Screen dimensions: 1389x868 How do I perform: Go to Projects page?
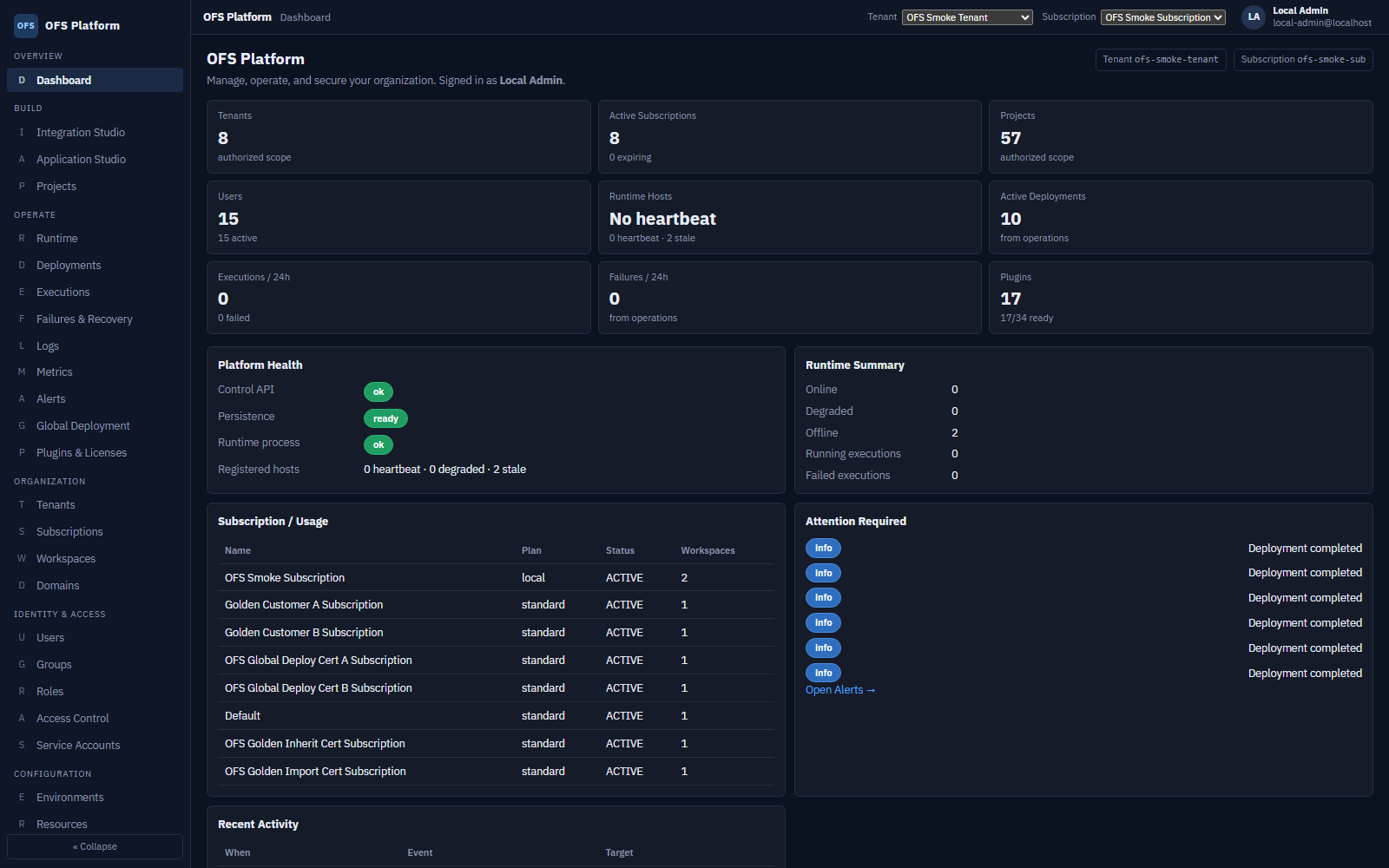click(x=95, y=186)
